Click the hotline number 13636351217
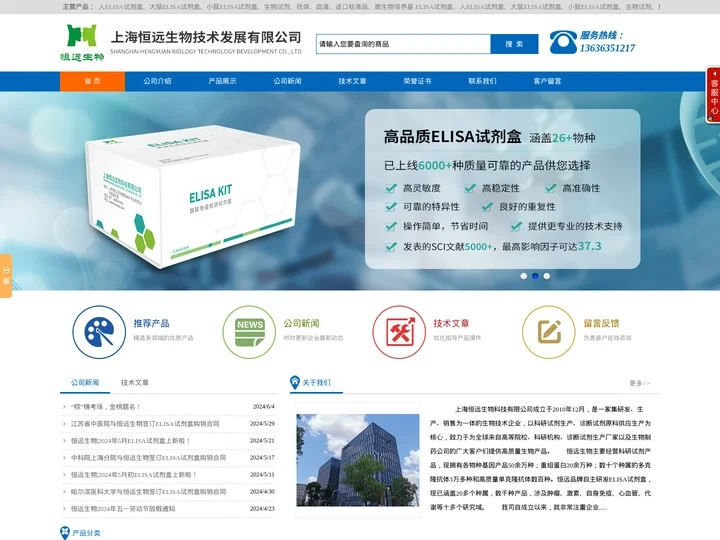The width and height of the screenshot is (720, 540). (607, 48)
